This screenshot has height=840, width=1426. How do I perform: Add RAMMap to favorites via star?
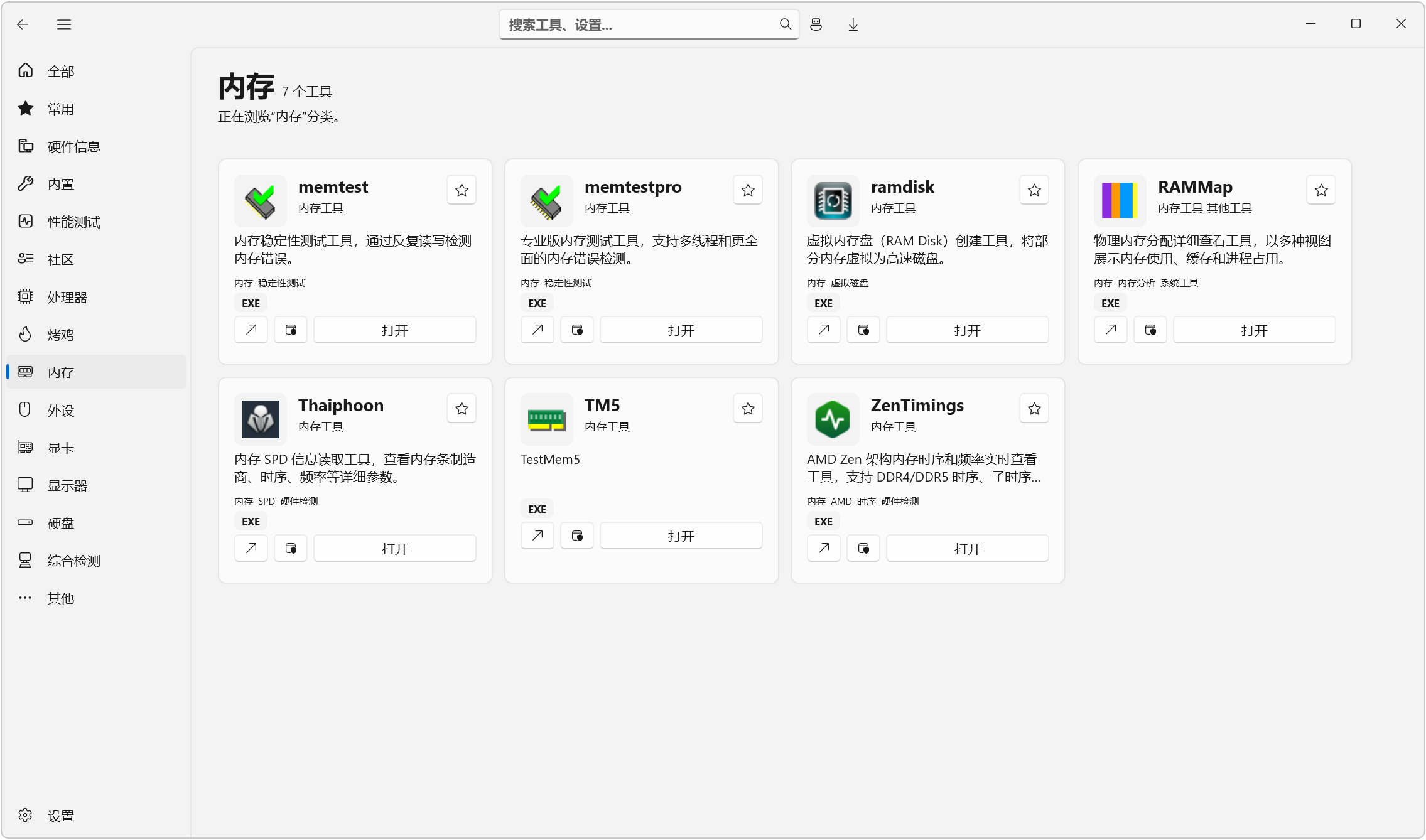(1321, 190)
